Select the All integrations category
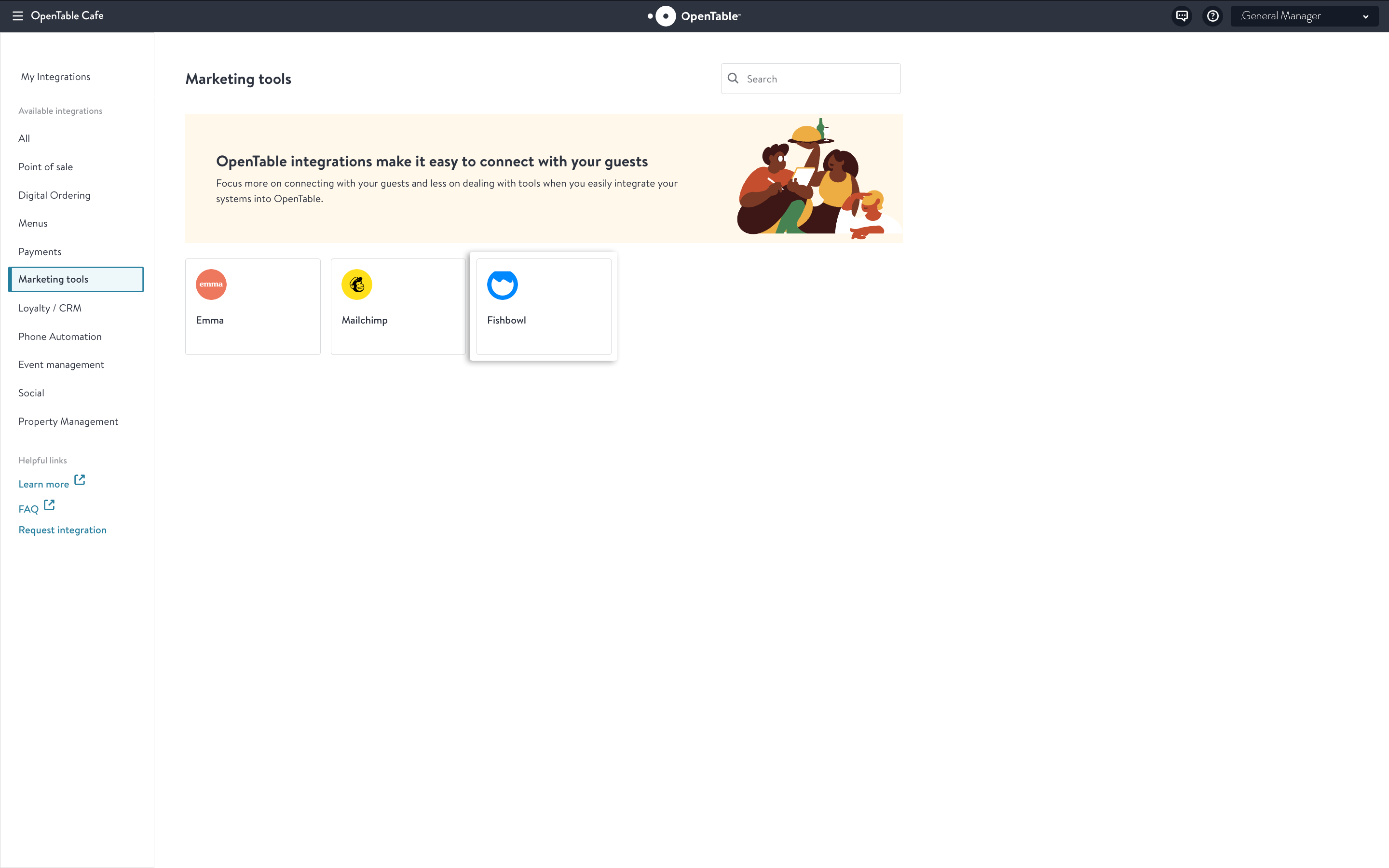 (x=24, y=138)
